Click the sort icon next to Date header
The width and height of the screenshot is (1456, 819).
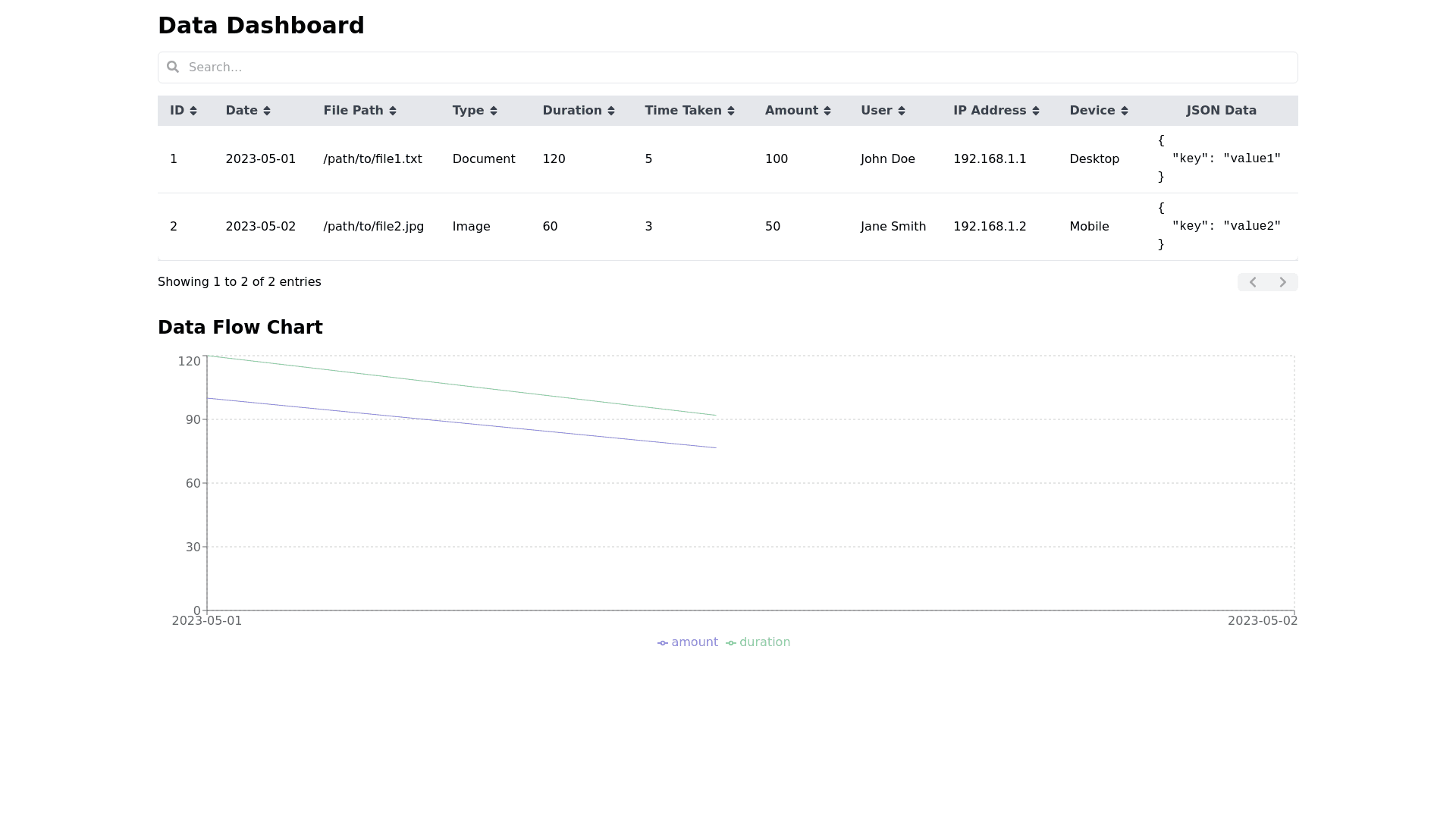tap(266, 110)
